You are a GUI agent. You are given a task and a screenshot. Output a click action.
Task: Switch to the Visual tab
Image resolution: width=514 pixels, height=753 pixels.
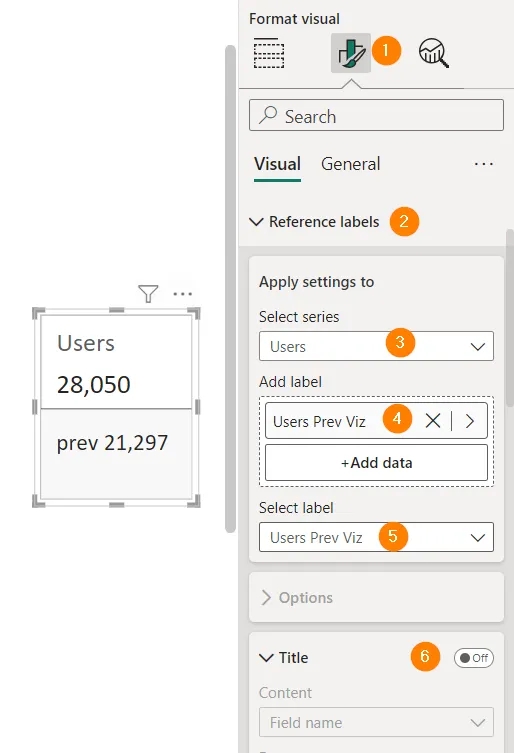coord(277,164)
